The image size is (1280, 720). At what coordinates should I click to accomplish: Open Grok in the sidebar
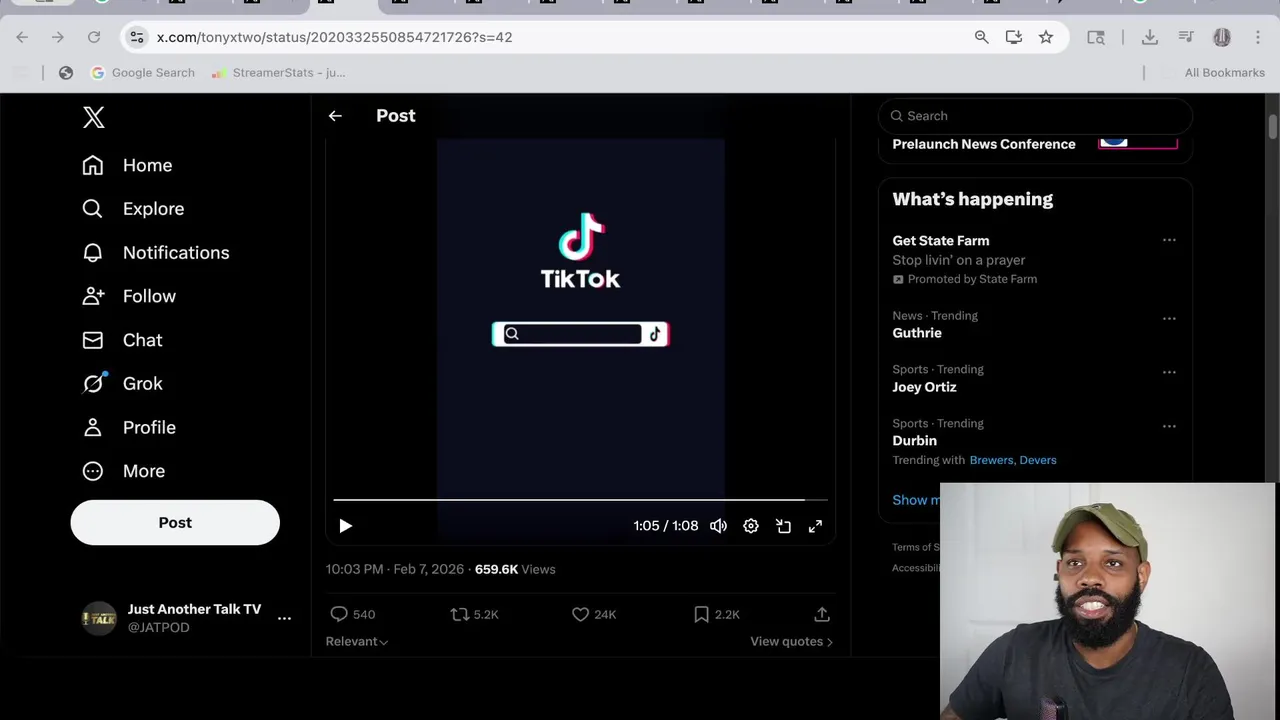coord(122,384)
